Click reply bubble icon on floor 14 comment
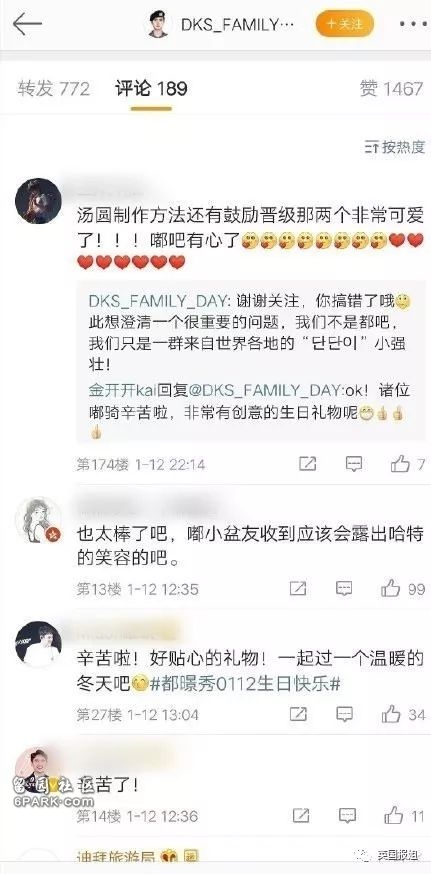This screenshot has height=874, width=431. [x=347, y=816]
